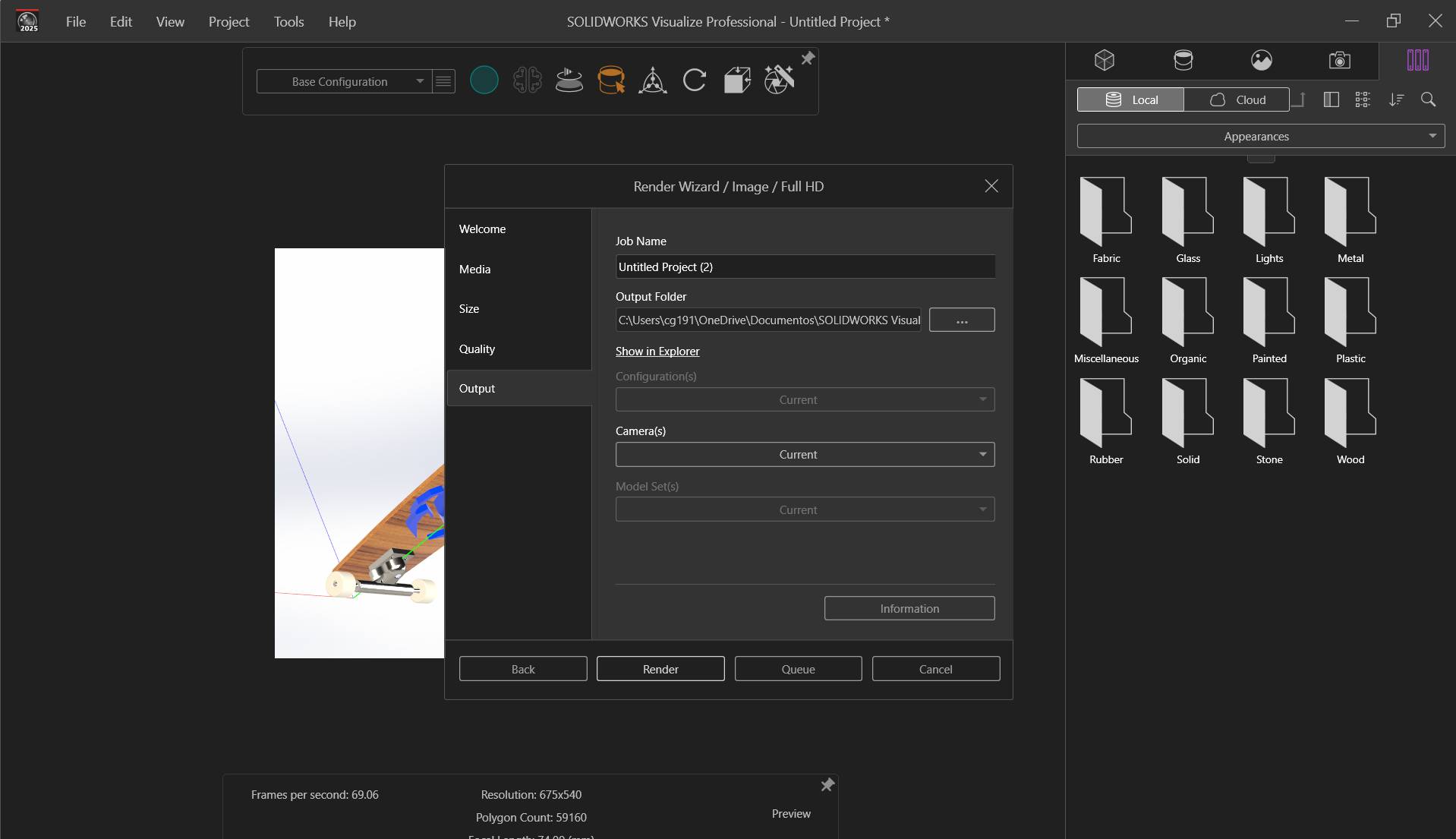Click the rotate tool in the toolbar

point(695,80)
